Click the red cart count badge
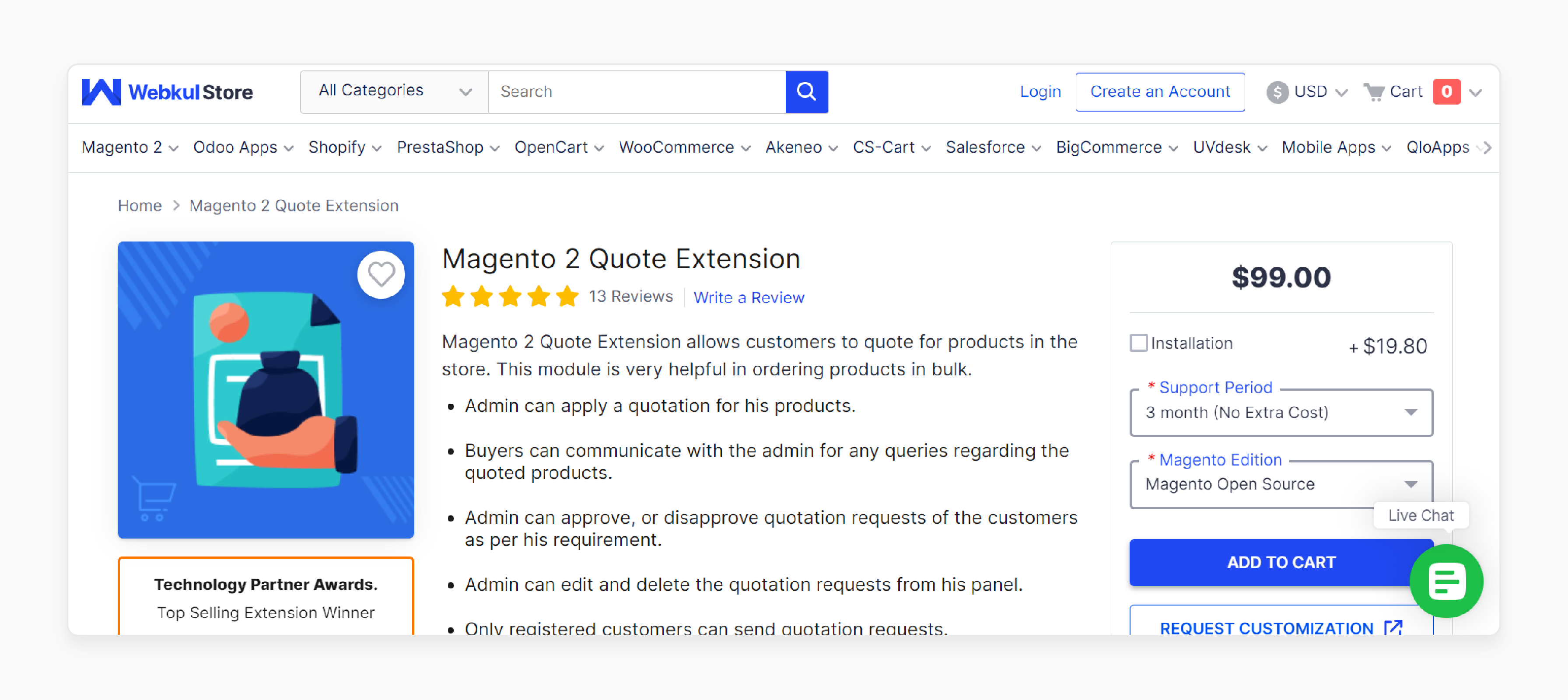1568x700 pixels. point(1447,92)
